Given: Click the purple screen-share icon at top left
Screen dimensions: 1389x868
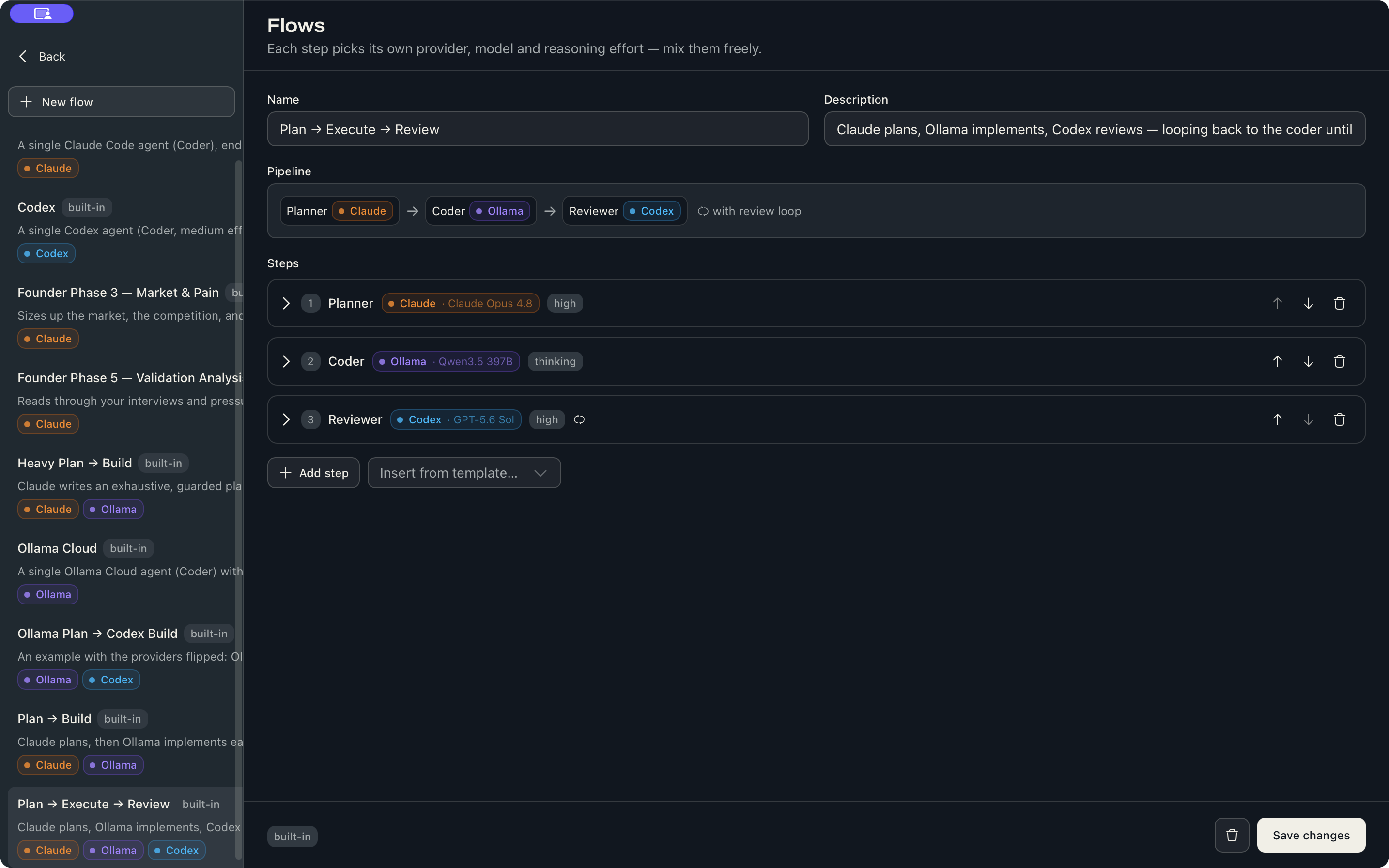Looking at the screenshot, I should tap(42, 13).
